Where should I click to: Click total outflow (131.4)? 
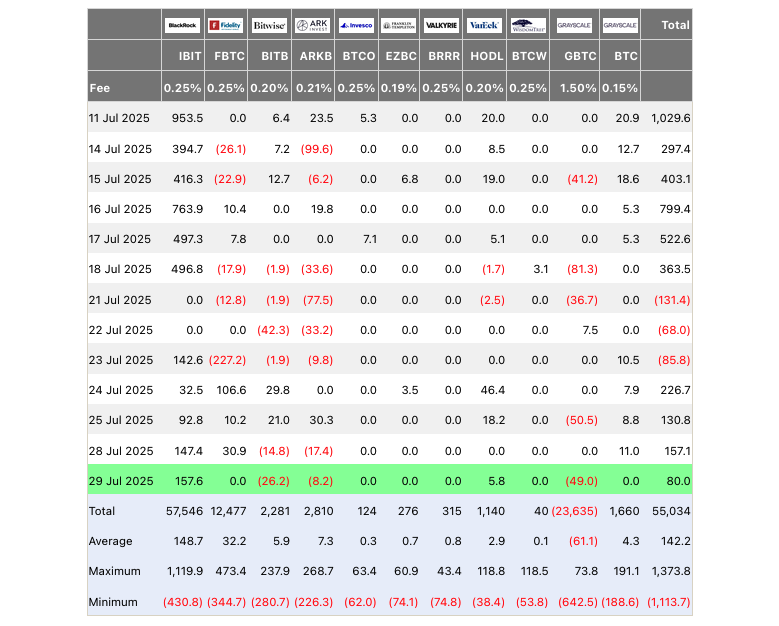[x=672, y=300]
